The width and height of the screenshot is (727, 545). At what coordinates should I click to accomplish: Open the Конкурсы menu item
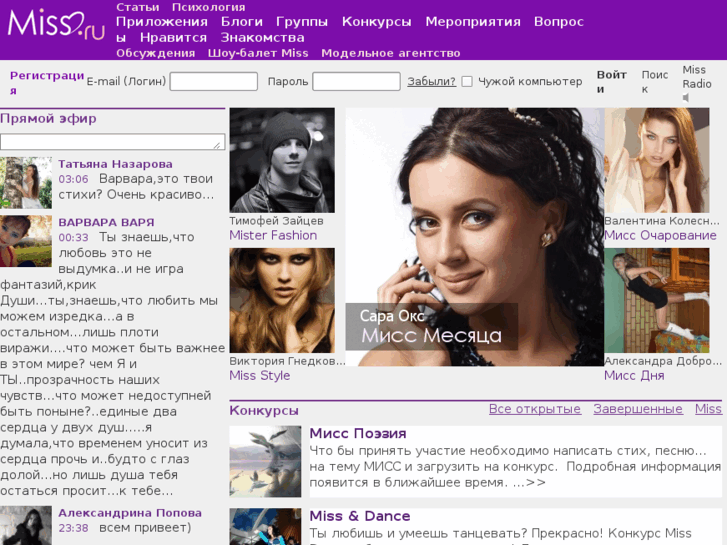tap(376, 21)
